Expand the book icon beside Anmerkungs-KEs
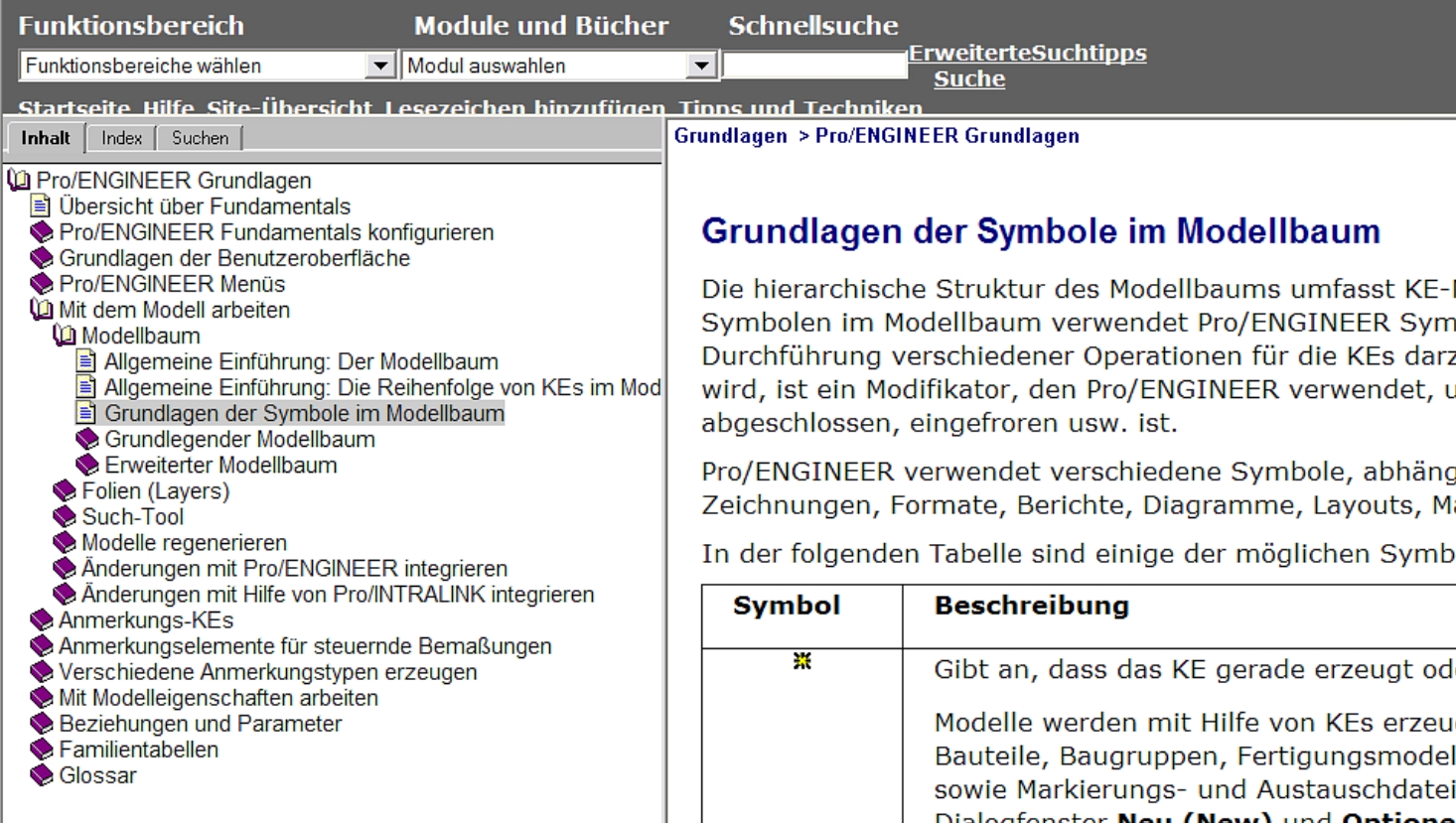Viewport: 1456px width, 823px height. click(42, 619)
